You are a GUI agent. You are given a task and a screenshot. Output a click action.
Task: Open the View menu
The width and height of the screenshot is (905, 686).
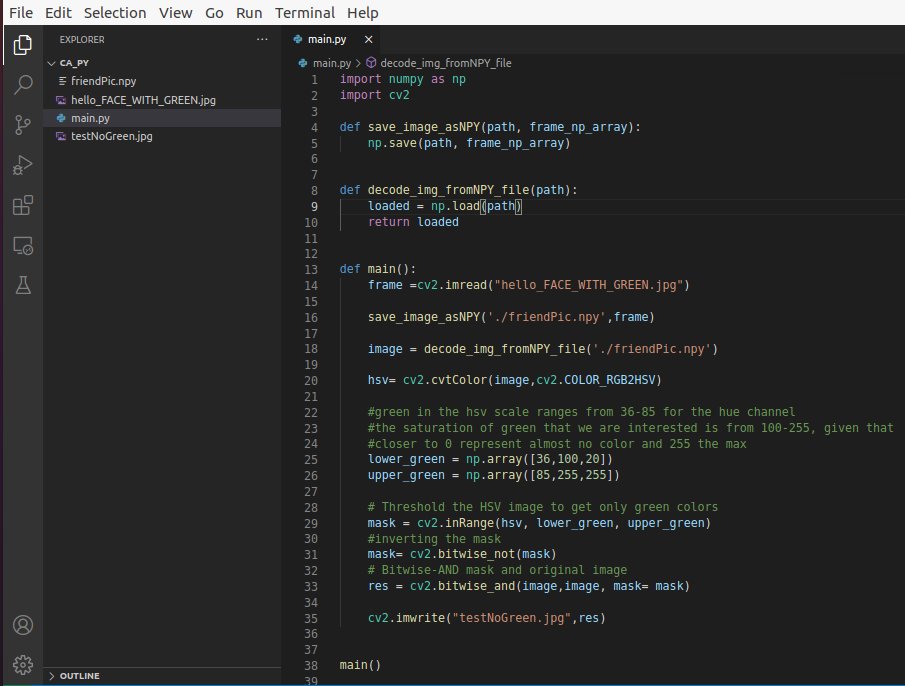click(x=175, y=13)
